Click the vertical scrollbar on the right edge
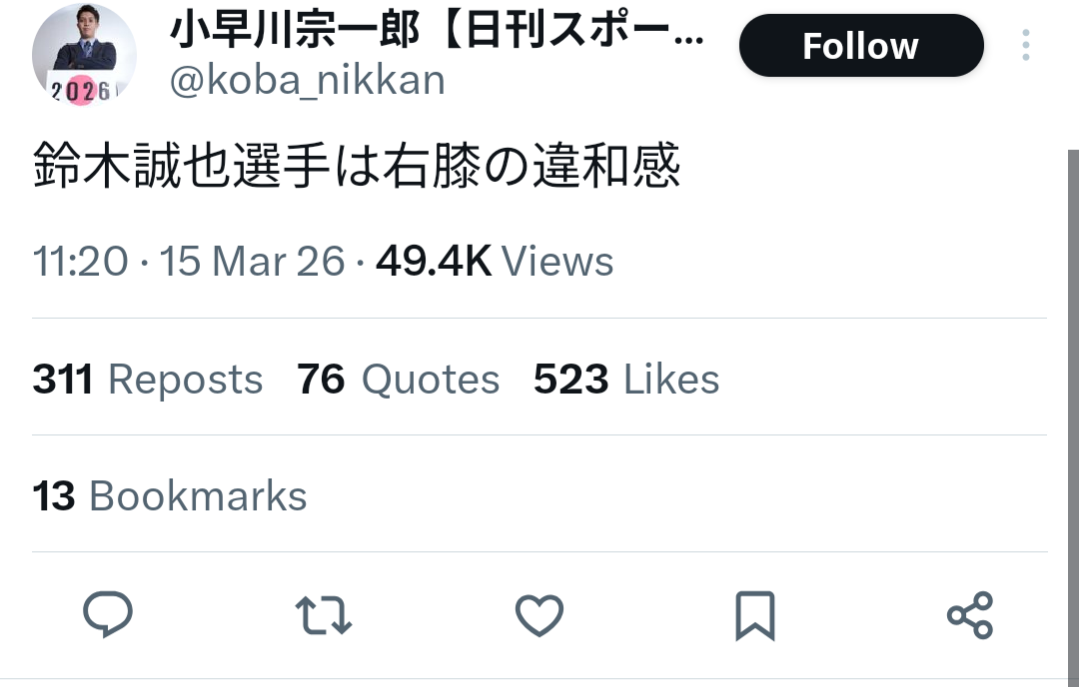 pos(1073,413)
